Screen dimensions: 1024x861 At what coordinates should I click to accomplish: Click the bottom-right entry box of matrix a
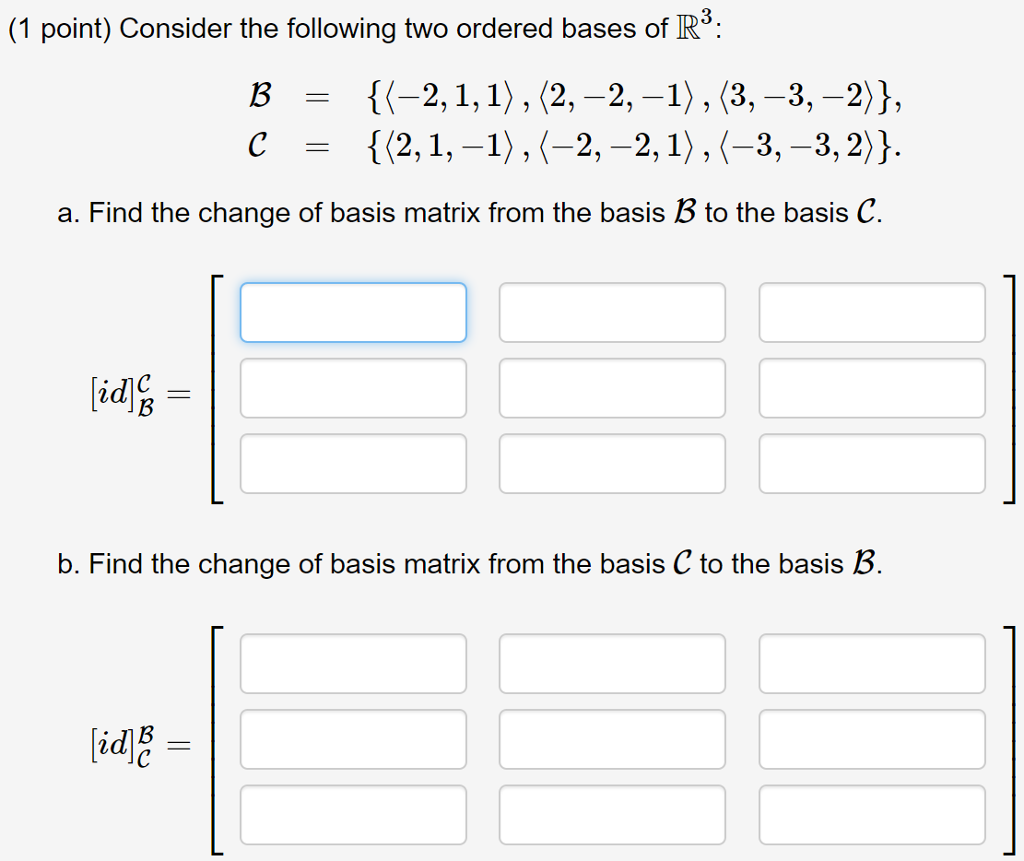[x=872, y=463]
